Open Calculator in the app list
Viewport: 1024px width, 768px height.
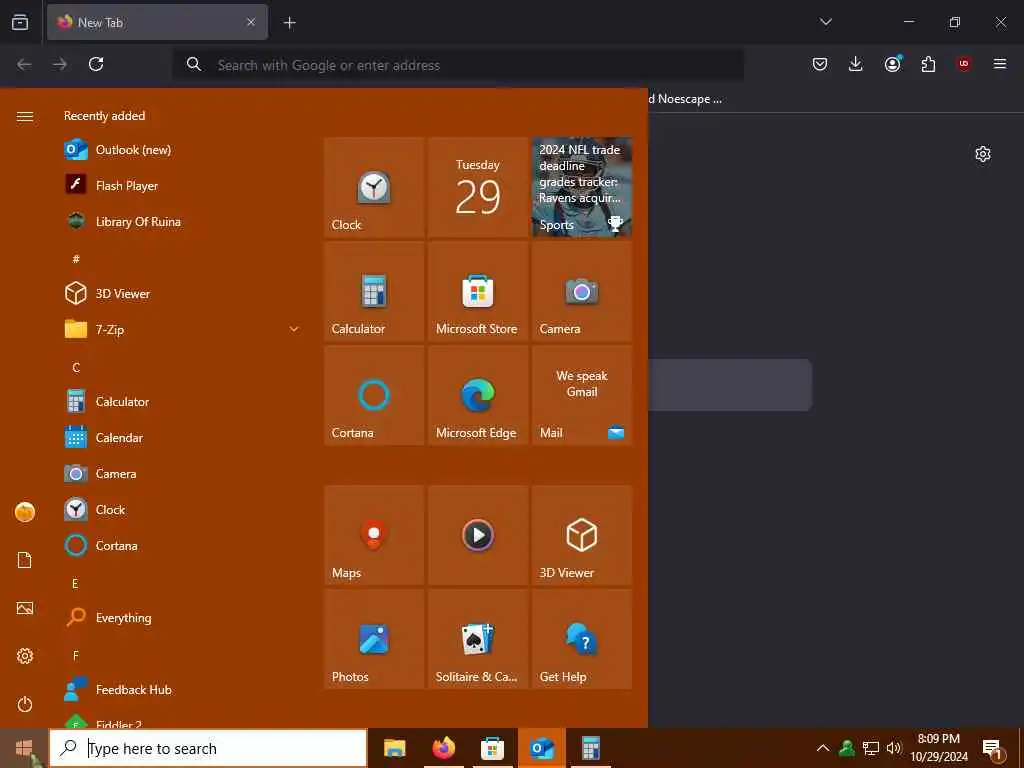(x=183, y=402)
